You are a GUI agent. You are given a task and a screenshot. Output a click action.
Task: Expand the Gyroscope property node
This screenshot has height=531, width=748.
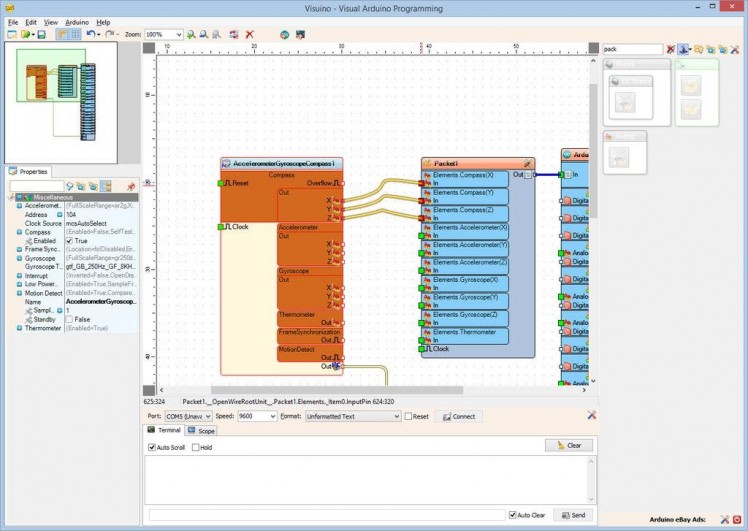(x=19, y=258)
